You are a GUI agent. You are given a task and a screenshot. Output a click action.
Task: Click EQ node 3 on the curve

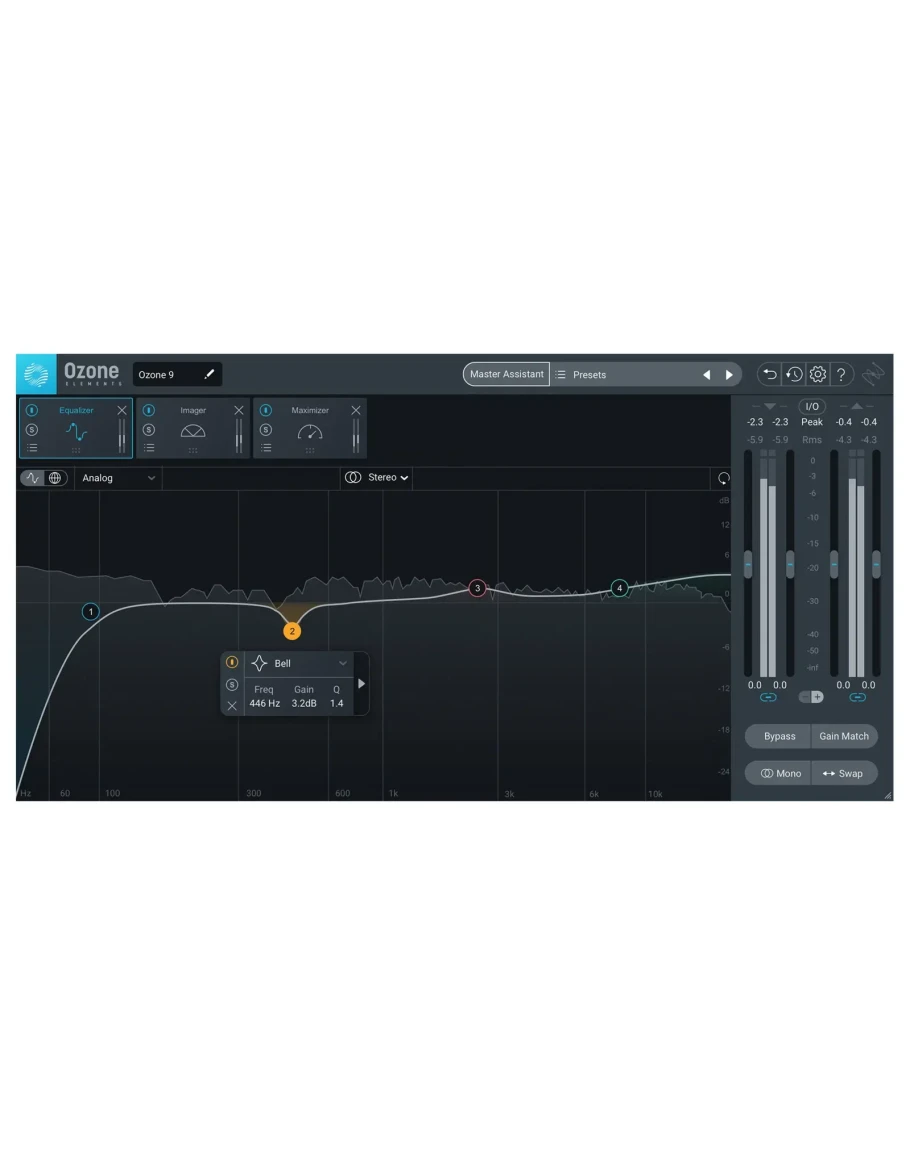tap(477, 588)
